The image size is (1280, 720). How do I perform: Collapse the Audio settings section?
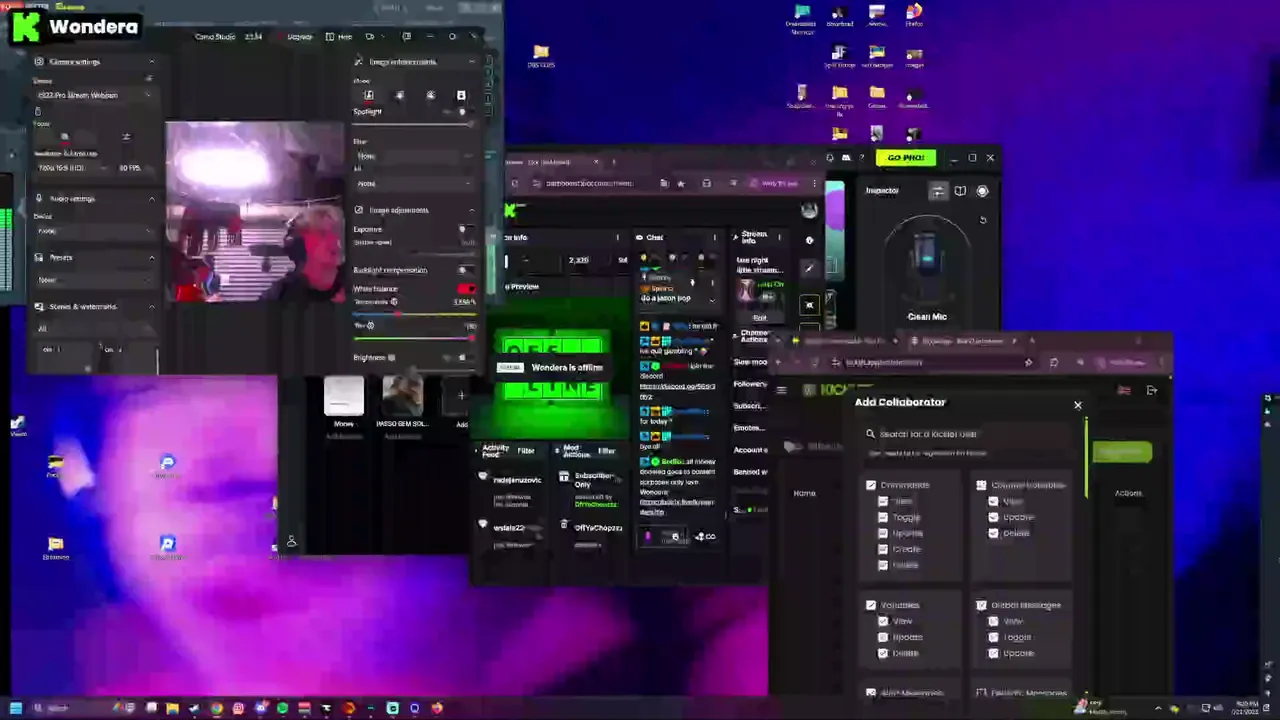(x=151, y=199)
